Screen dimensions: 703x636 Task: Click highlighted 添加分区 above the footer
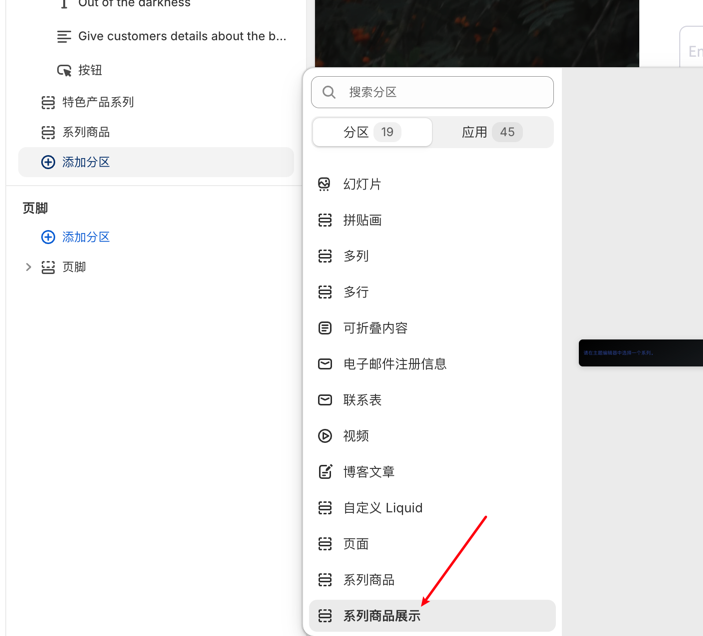pyautogui.click(x=156, y=162)
